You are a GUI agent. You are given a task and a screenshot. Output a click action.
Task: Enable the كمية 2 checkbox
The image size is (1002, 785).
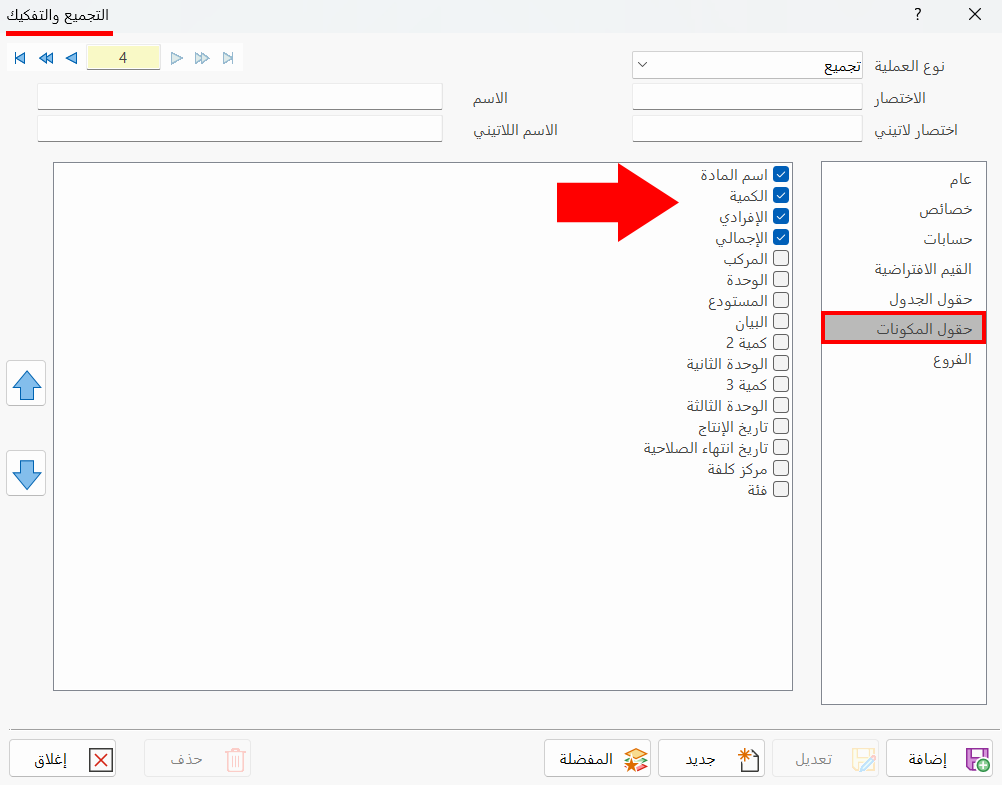(x=781, y=342)
